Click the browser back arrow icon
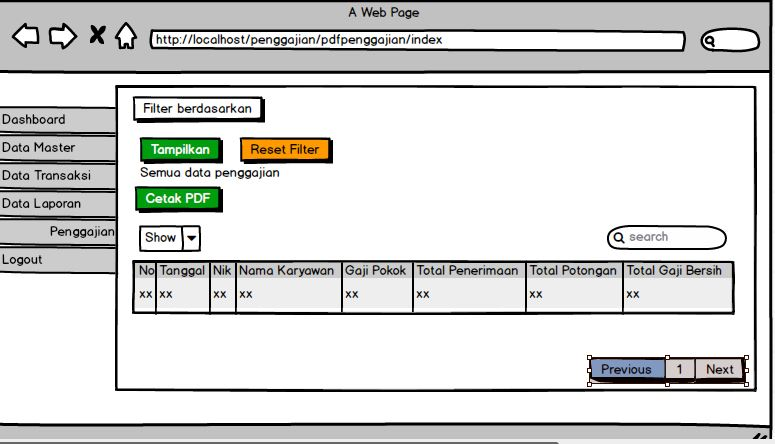The image size is (775, 444). coord(26,36)
